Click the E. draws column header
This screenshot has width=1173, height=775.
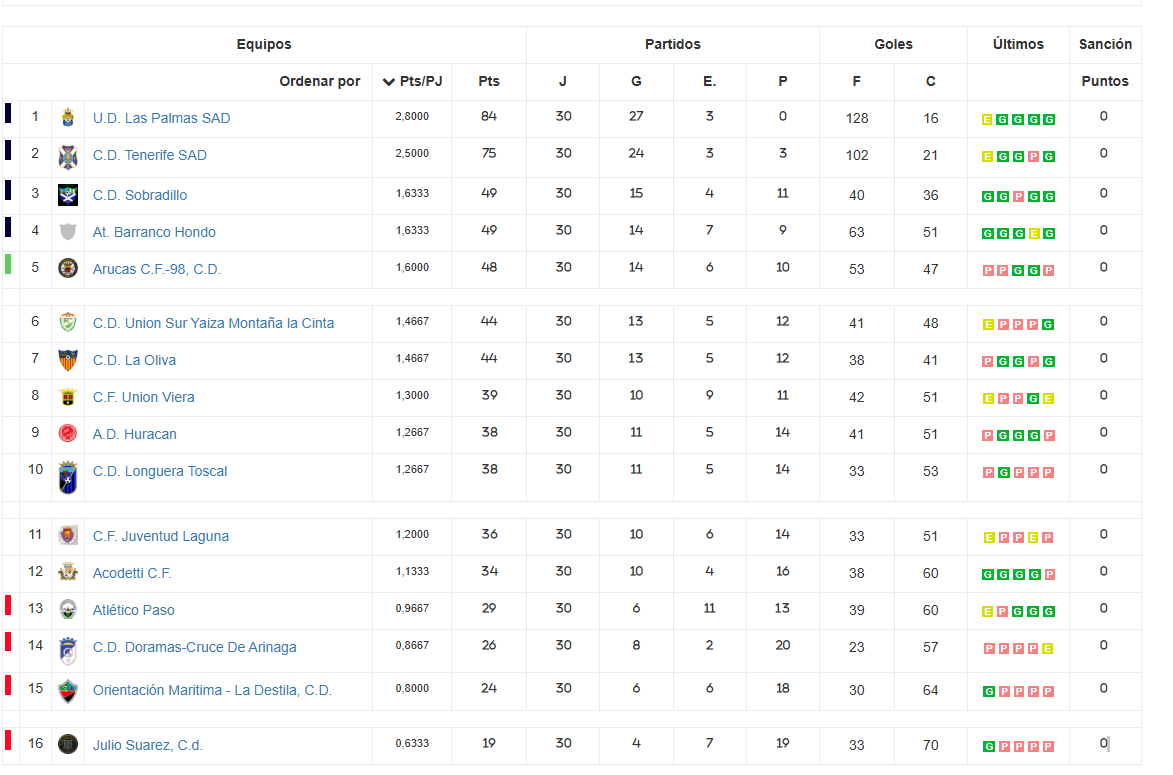[x=709, y=82]
